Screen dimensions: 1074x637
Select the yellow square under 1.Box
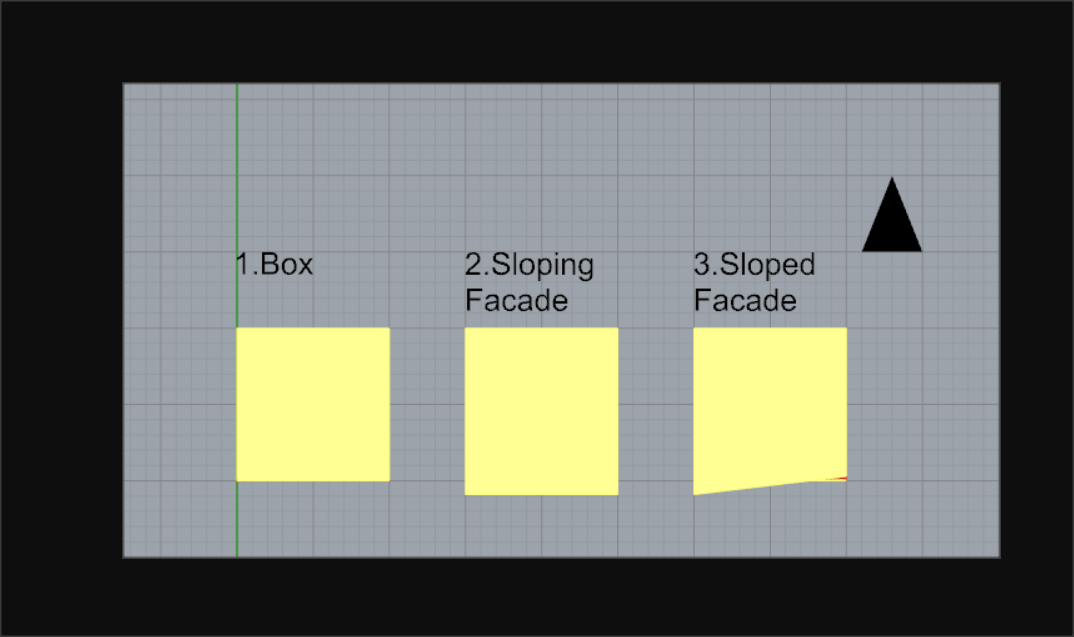313,404
